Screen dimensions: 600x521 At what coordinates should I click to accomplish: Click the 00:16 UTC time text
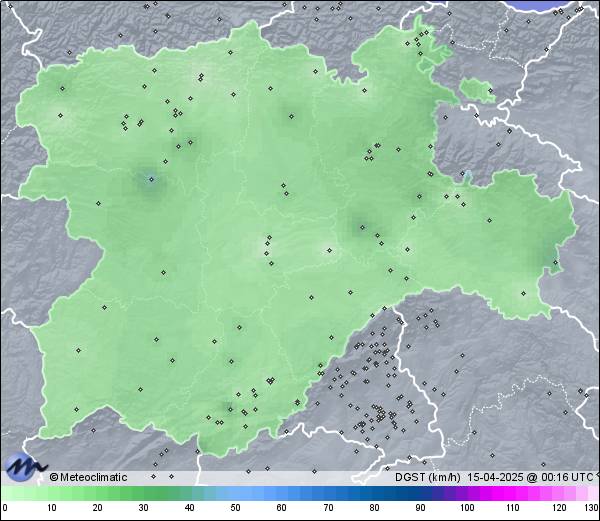(x=566, y=477)
